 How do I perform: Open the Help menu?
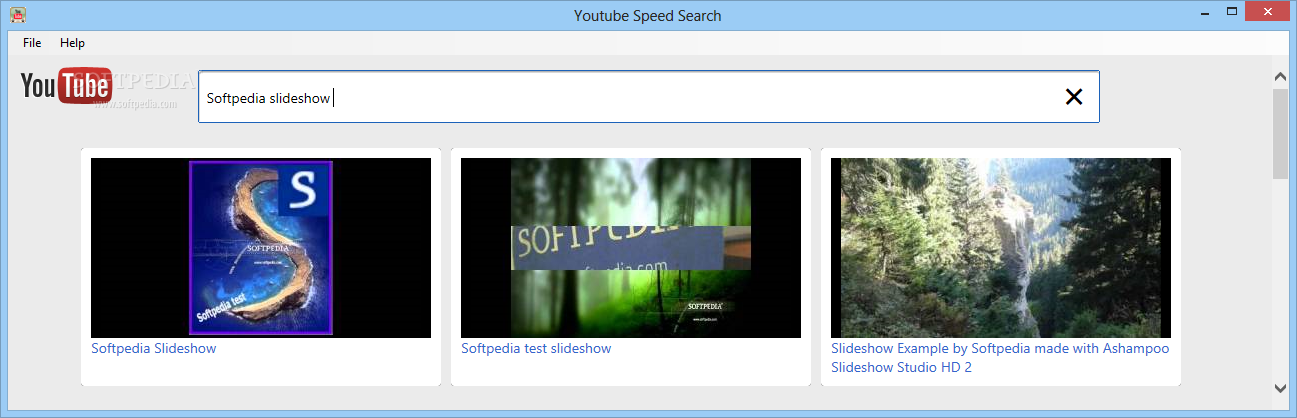(x=72, y=43)
